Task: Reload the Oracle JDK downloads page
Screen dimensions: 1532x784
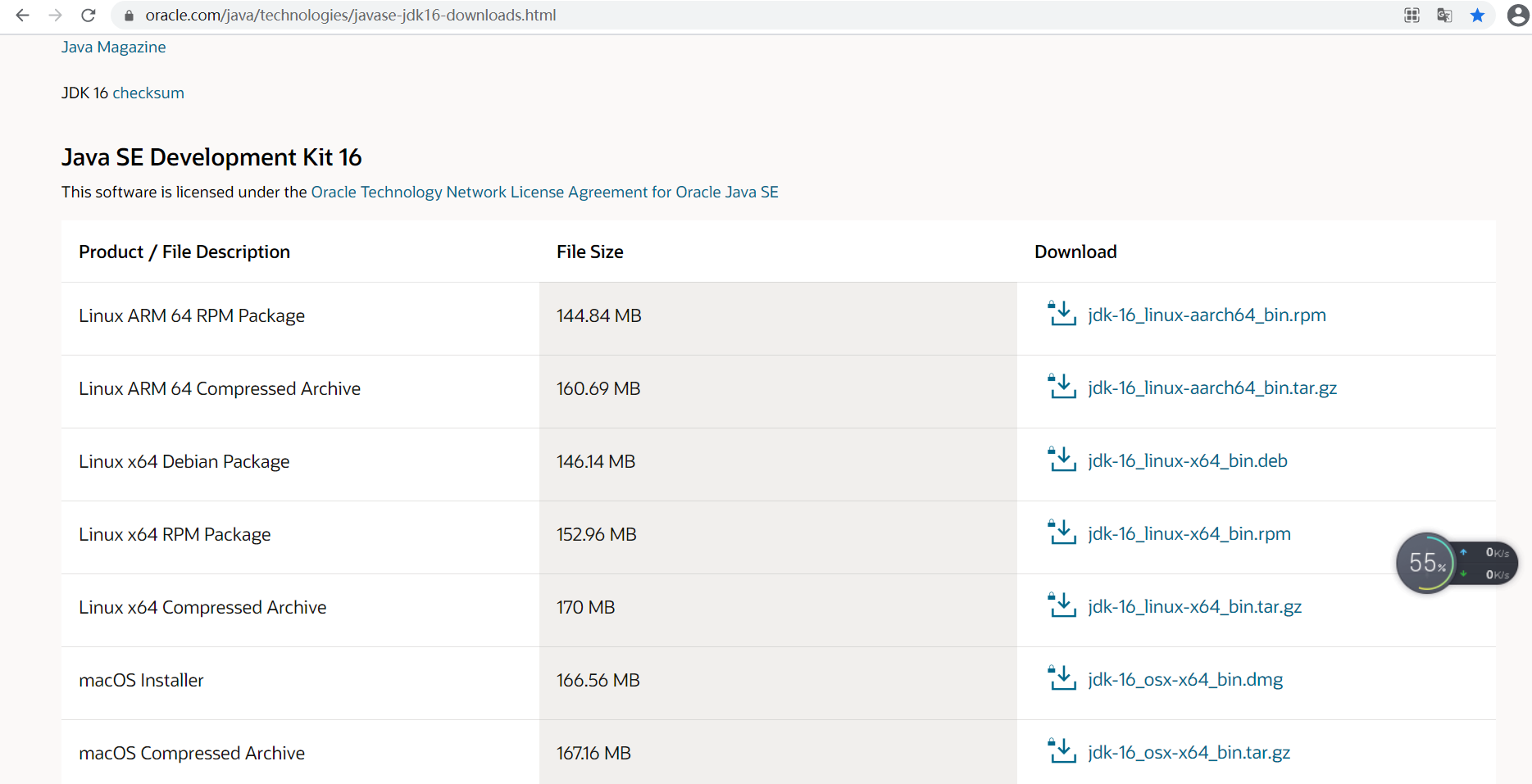Action: (x=89, y=15)
